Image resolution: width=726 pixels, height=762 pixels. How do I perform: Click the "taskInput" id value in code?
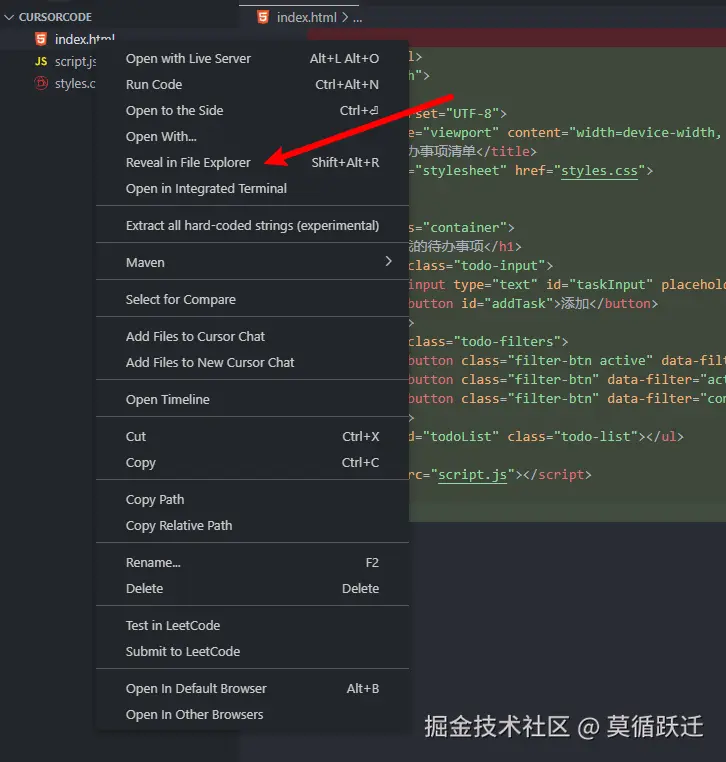point(611,285)
